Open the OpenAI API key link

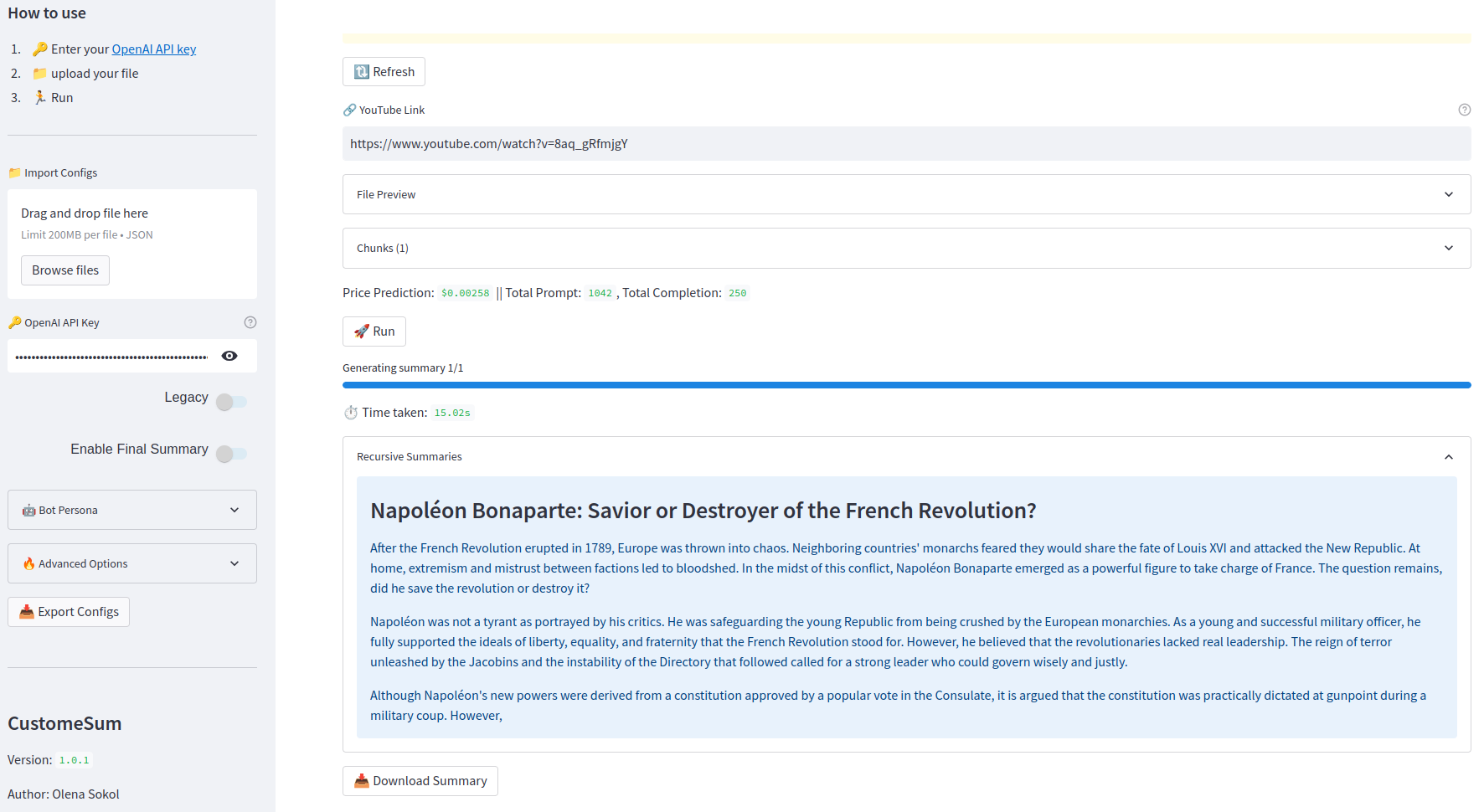[153, 49]
